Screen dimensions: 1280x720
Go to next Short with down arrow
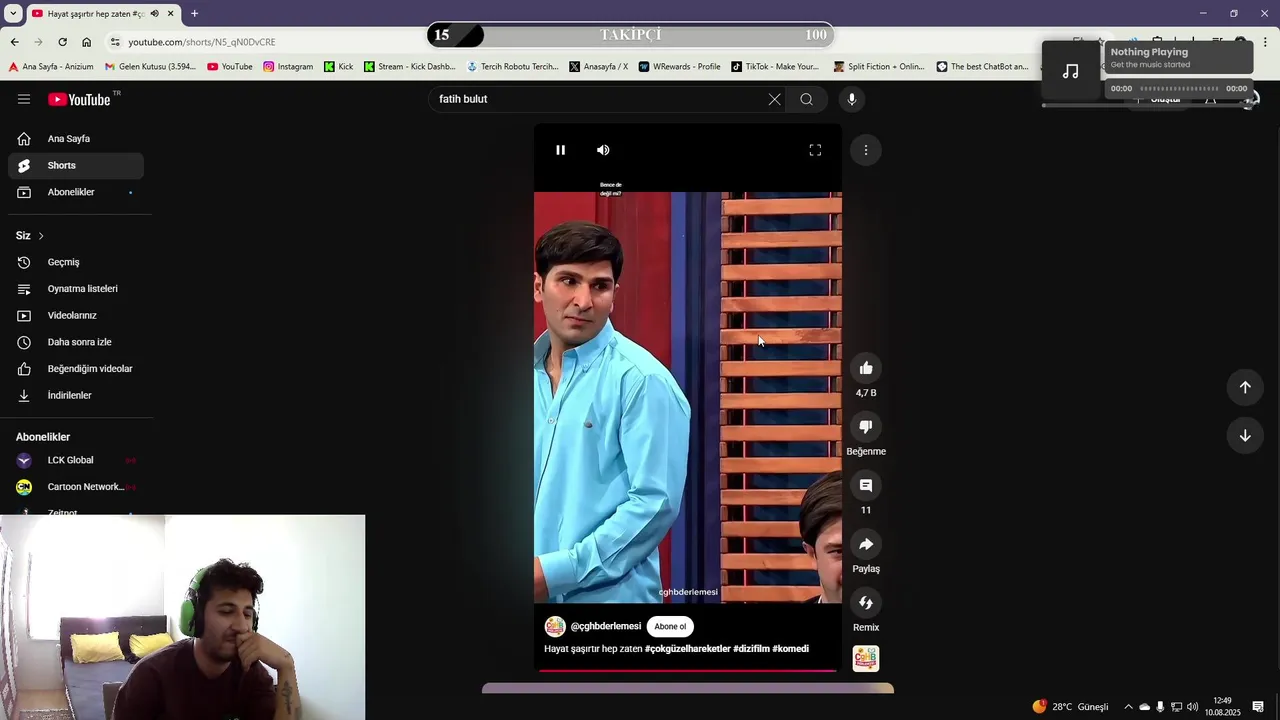(x=1245, y=436)
